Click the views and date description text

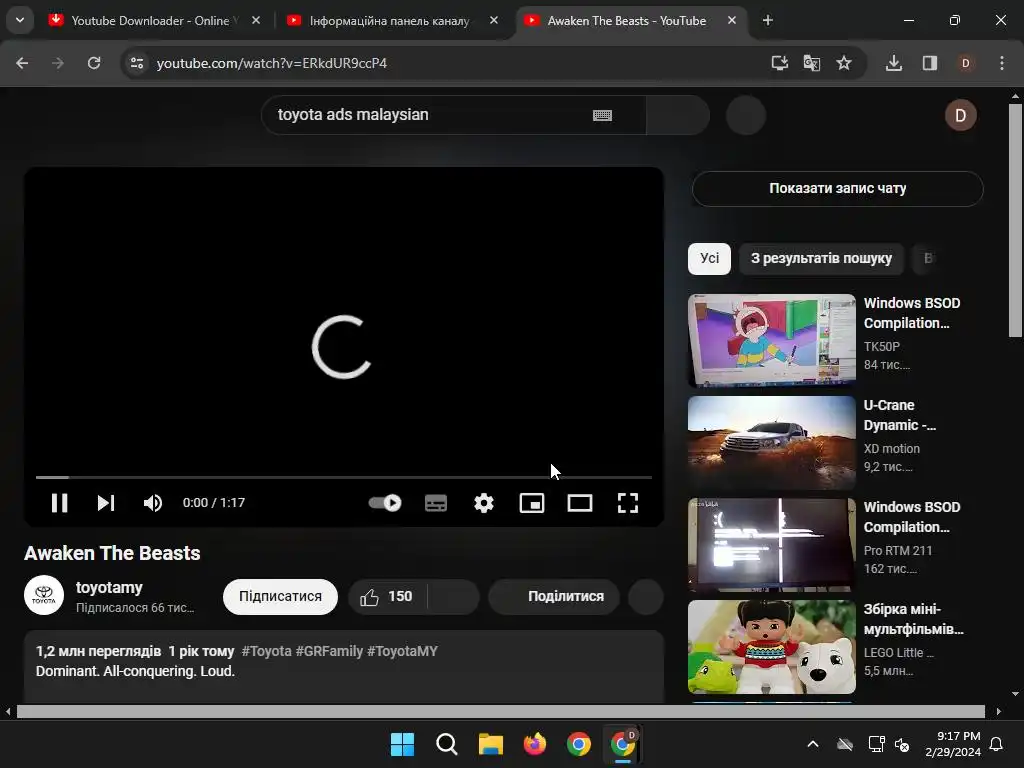pyautogui.click(x=135, y=651)
